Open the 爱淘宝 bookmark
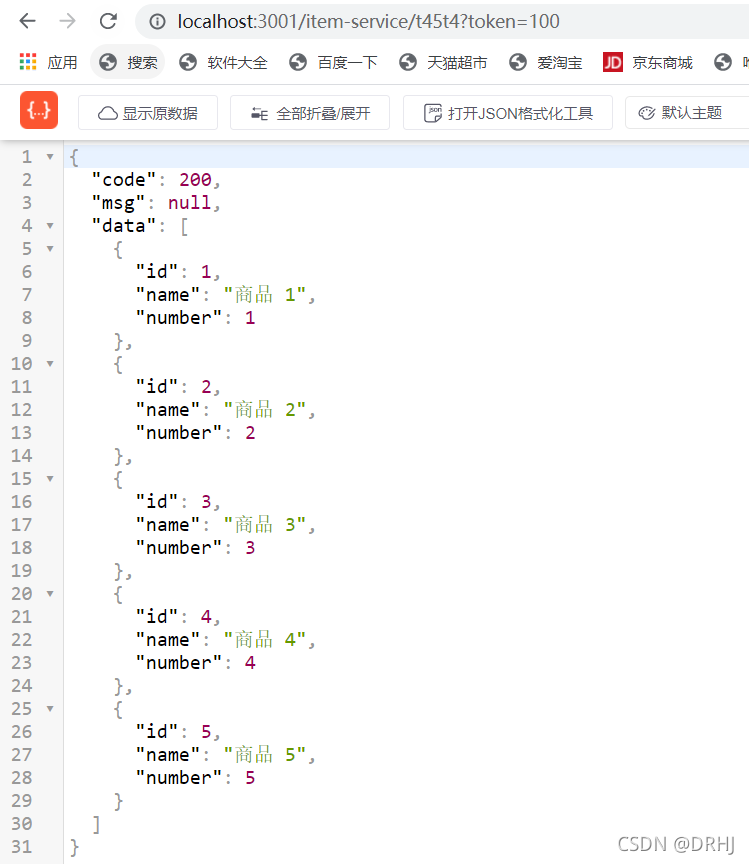 (546, 62)
